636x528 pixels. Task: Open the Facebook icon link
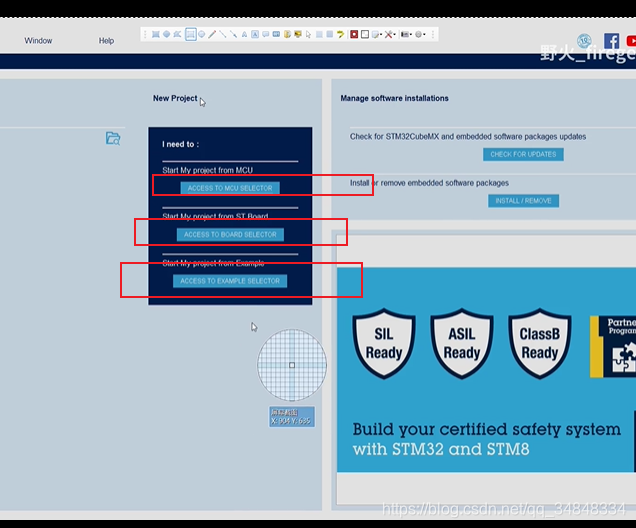pos(612,41)
